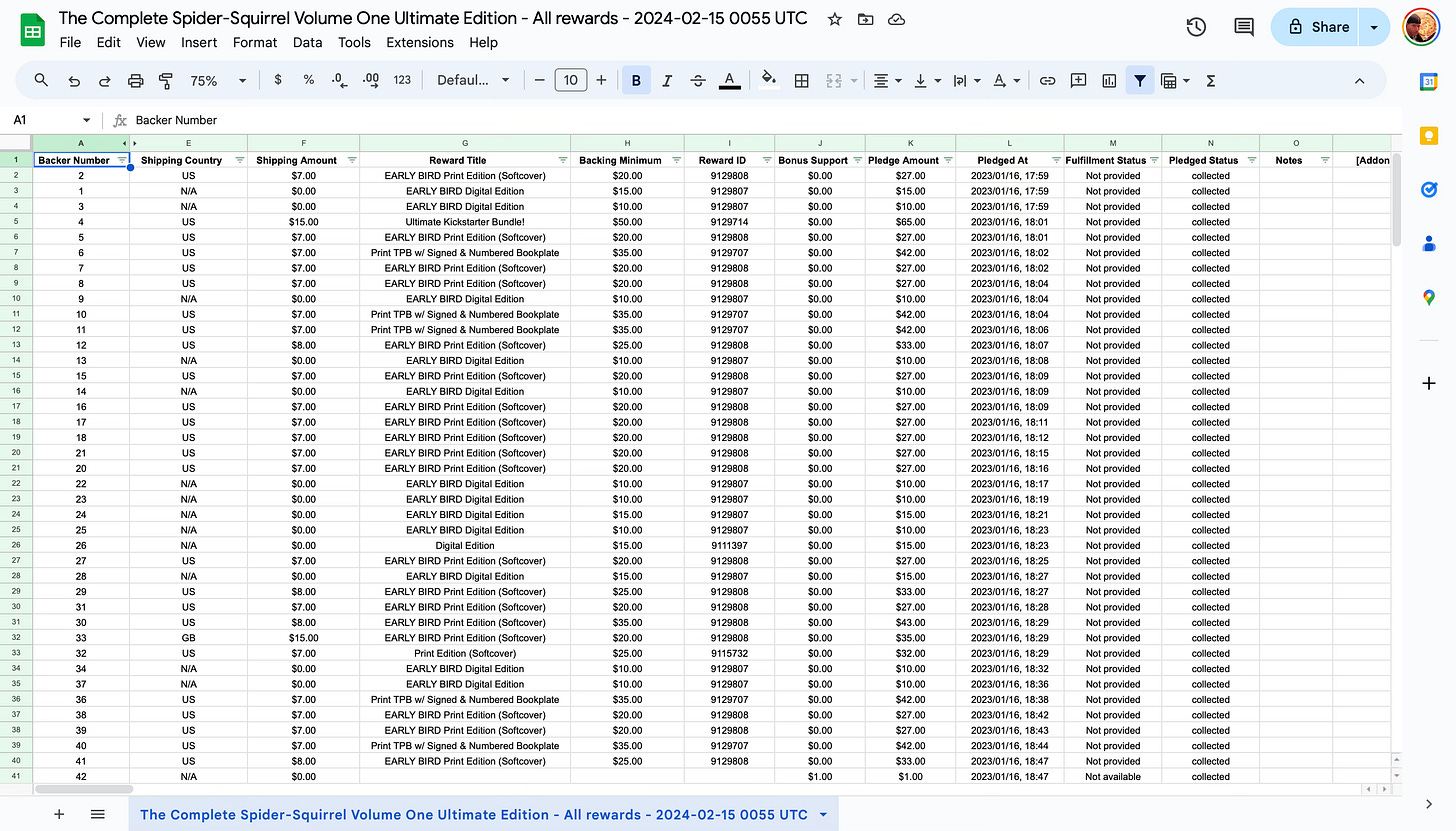Add a new sheet
The height and width of the screenshot is (831, 1456).
pos(59,814)
